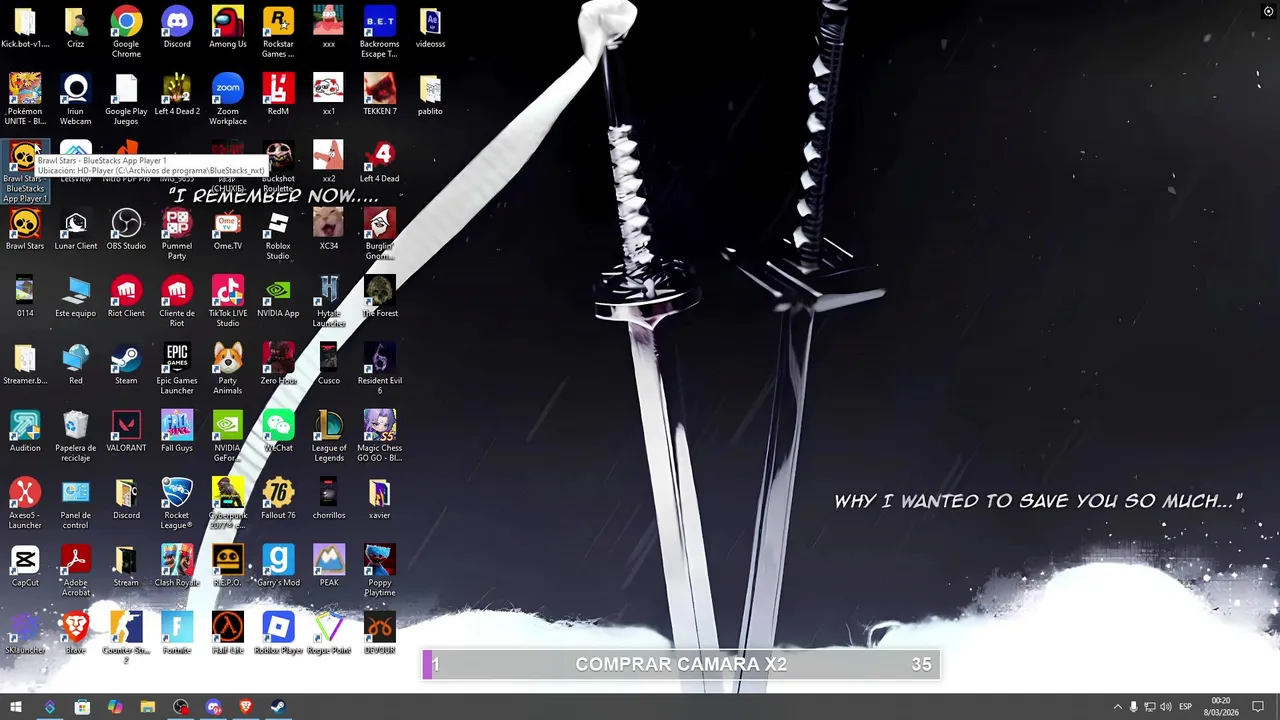Select the NVIDIA App shortcut
The width and height of the screenshot is (1280, 720).
click(x=278, y=296)
